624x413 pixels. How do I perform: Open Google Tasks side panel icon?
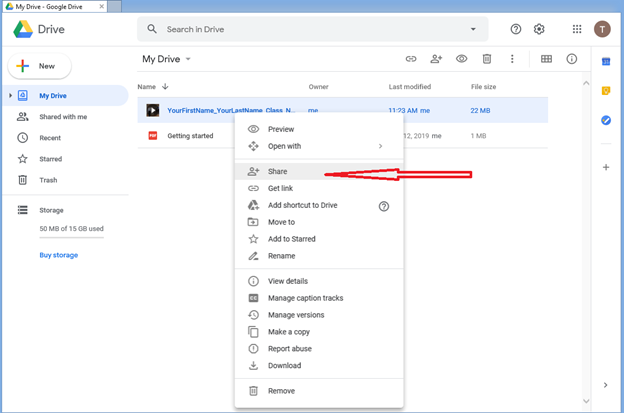tap(606, 120)
